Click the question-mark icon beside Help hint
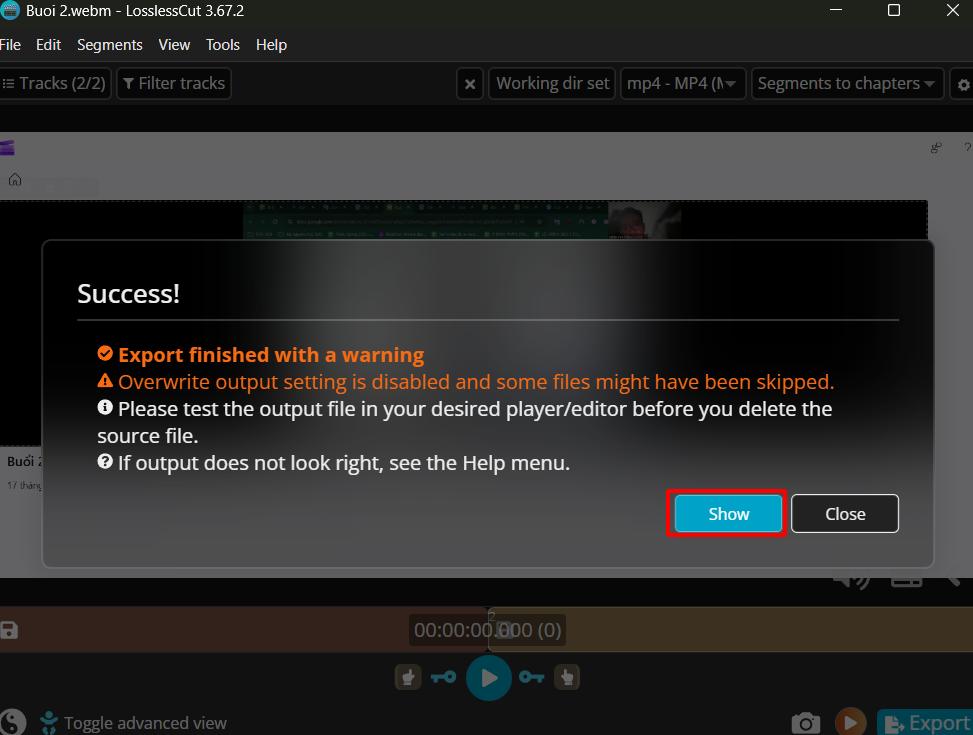The width and height of the screenshot is (973, 735). pyautogui.click(x=105, y=462)
